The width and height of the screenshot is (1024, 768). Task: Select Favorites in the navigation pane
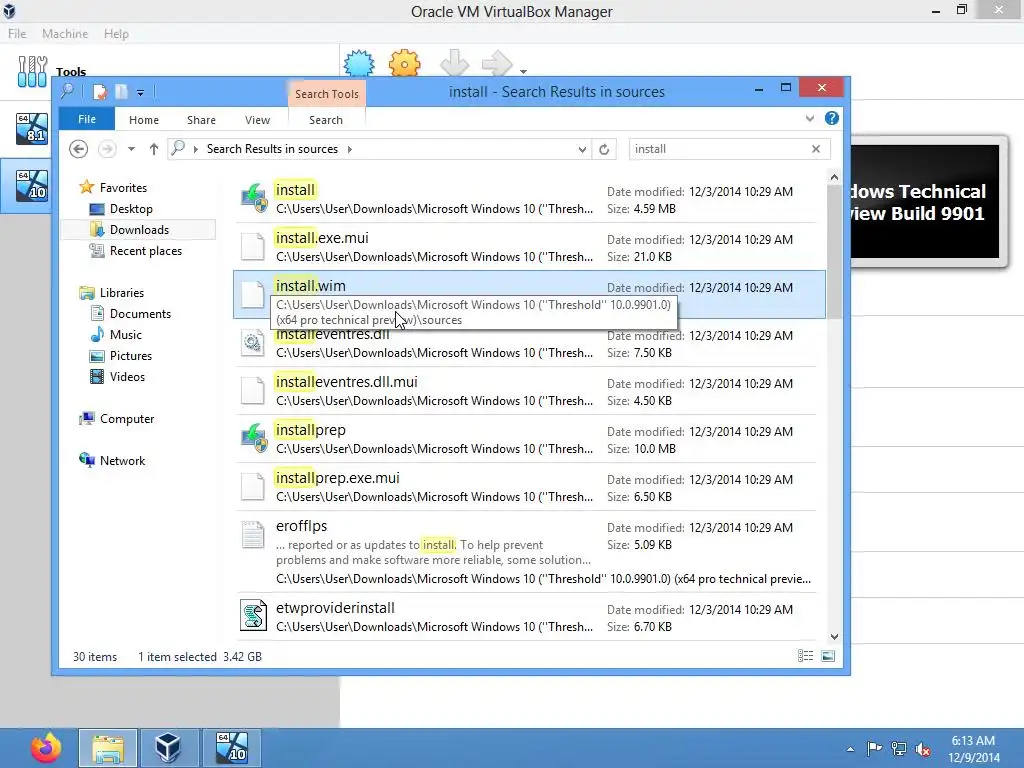pyautogui.click(x=123, y=187)
